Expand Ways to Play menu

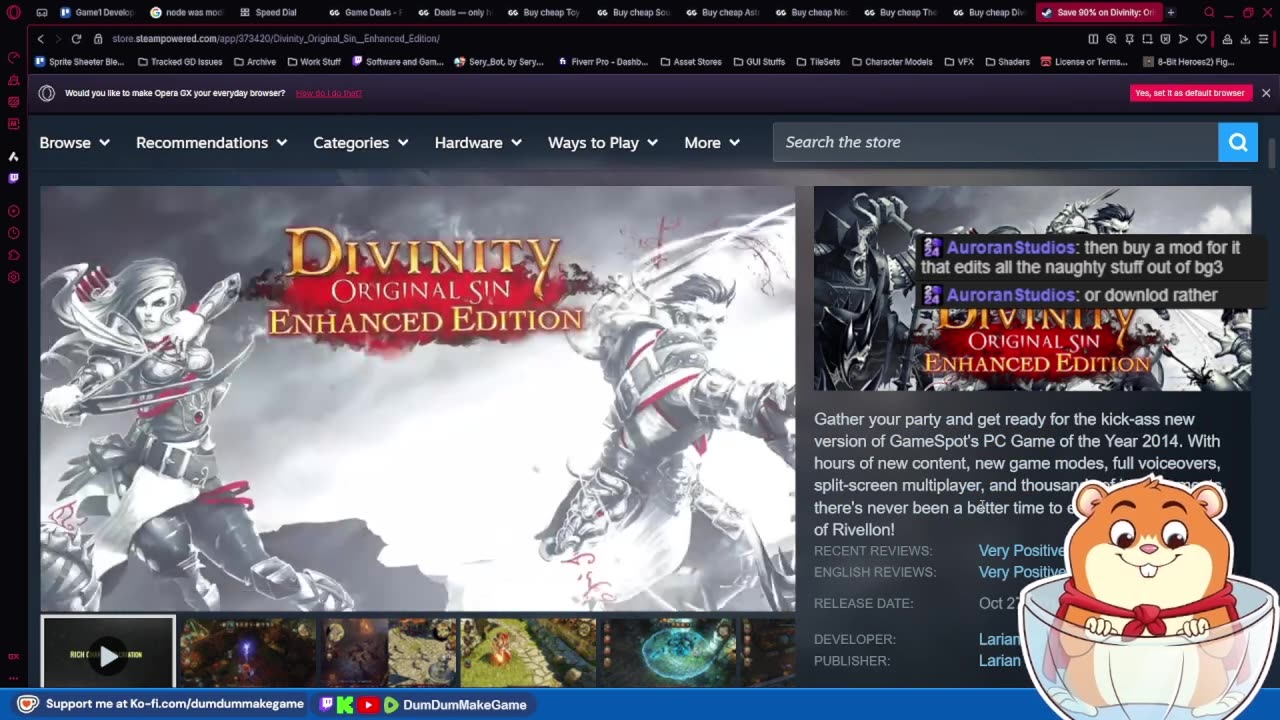[603, 143]
